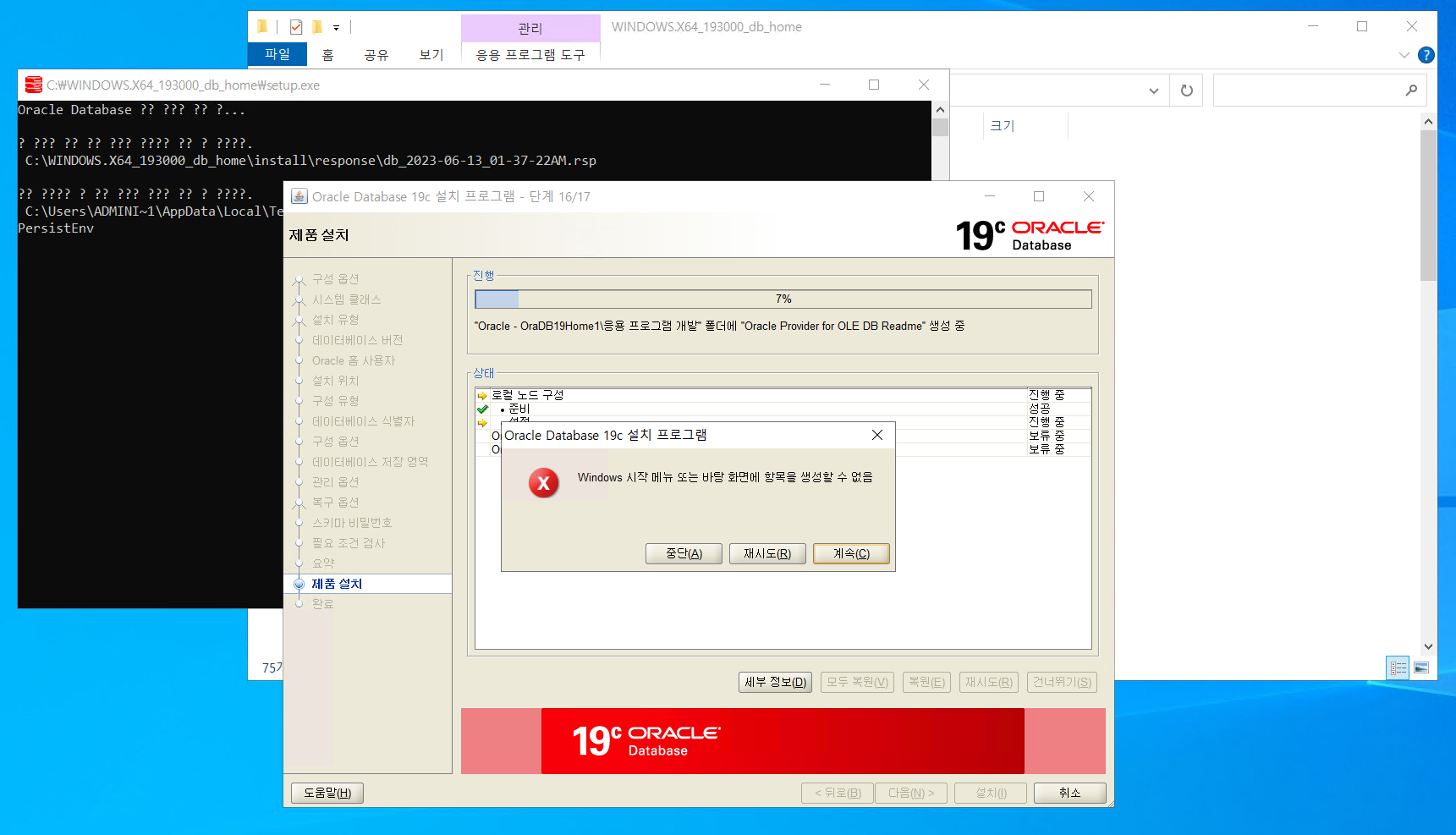Select the 필요 조건 검사 step in sidebar

pos(349,543)
